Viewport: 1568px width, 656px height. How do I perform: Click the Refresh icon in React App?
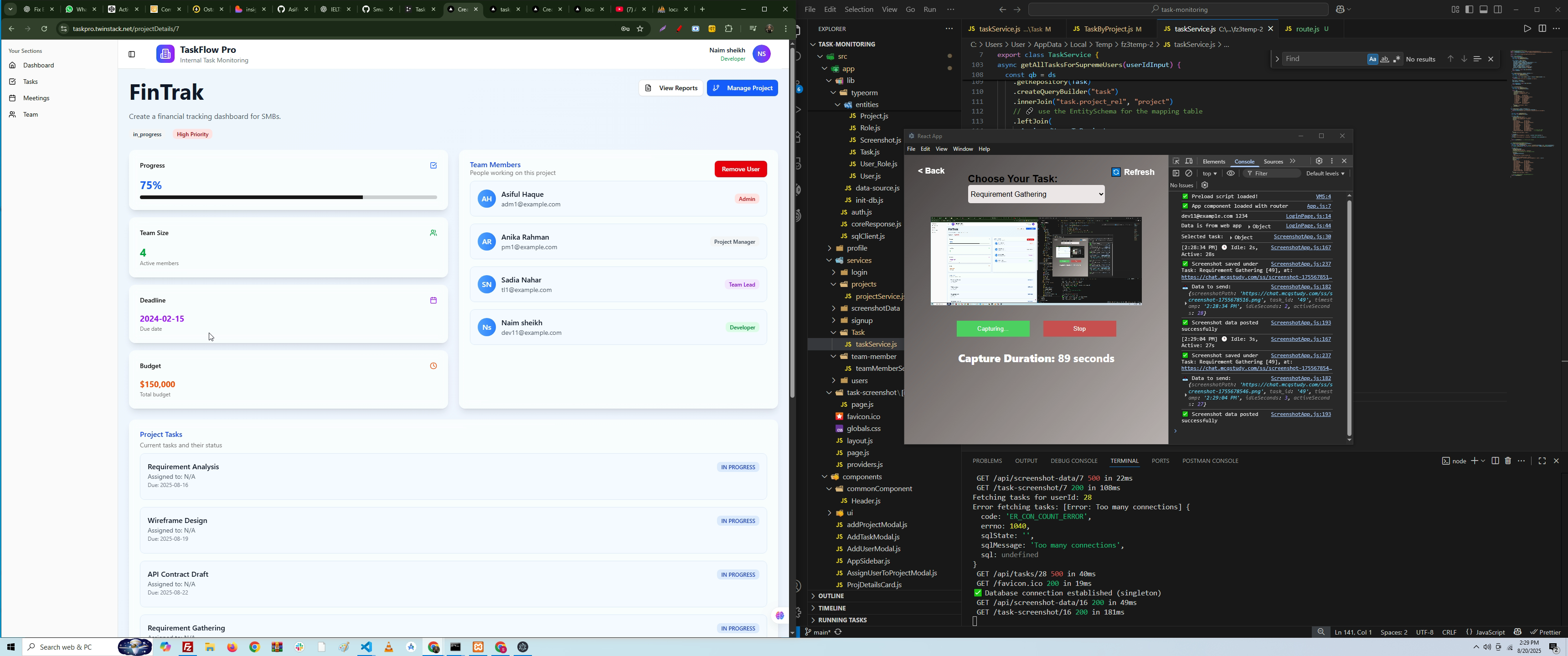1116,172
